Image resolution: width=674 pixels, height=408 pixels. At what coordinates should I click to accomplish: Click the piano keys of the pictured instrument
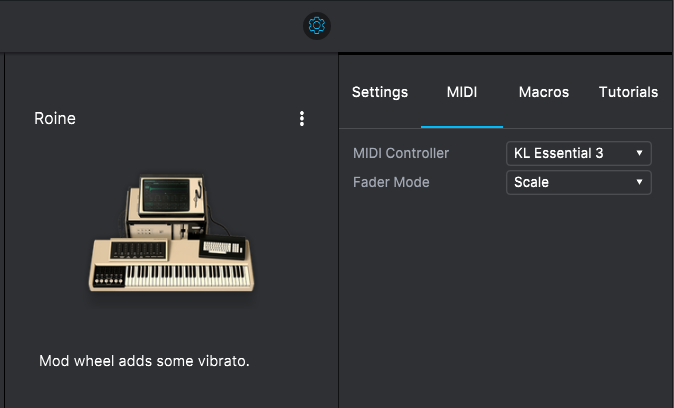coord(188,276)
